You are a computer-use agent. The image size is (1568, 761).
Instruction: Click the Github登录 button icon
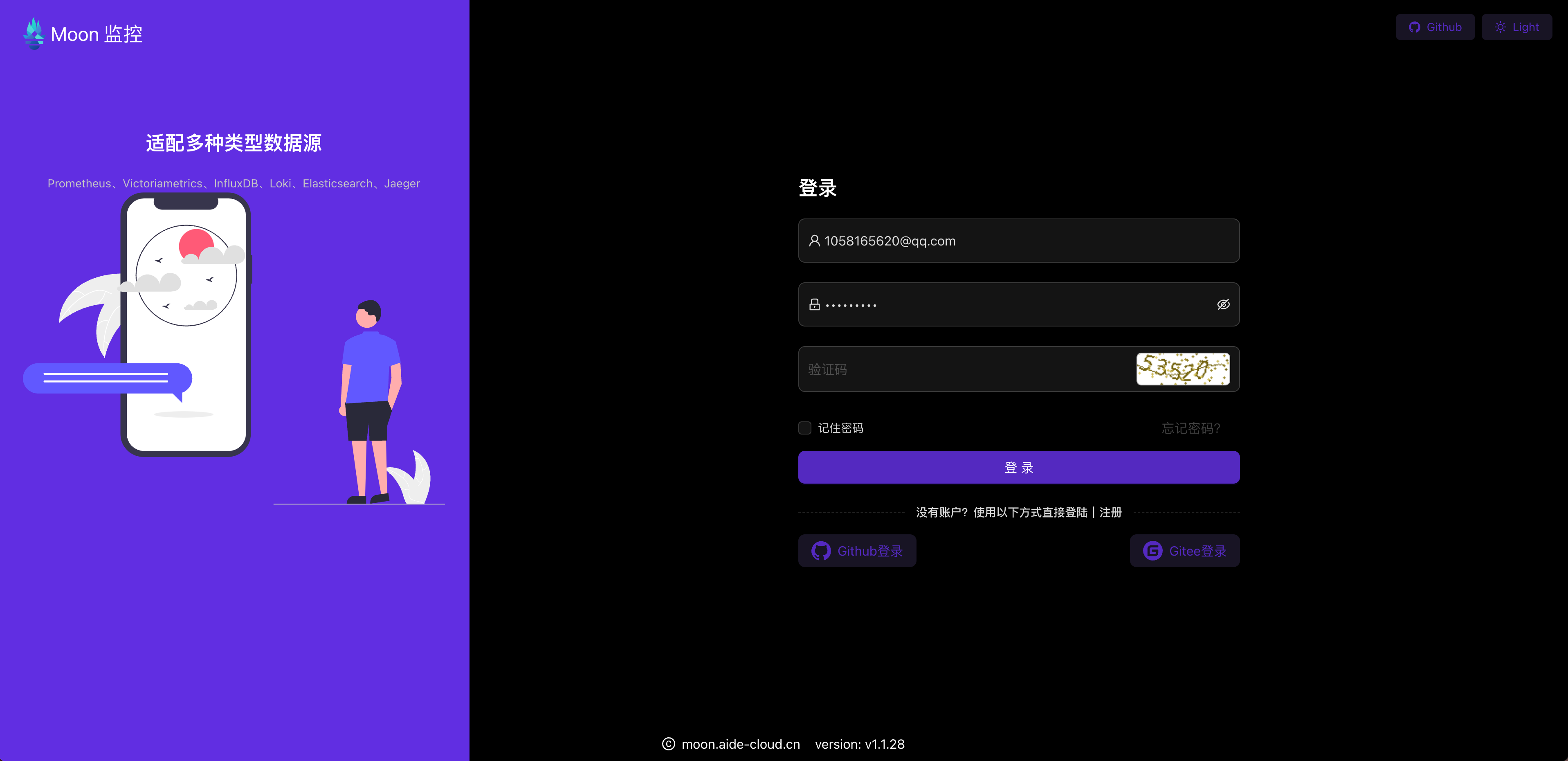pyautogui.click(x=821, y=550)
